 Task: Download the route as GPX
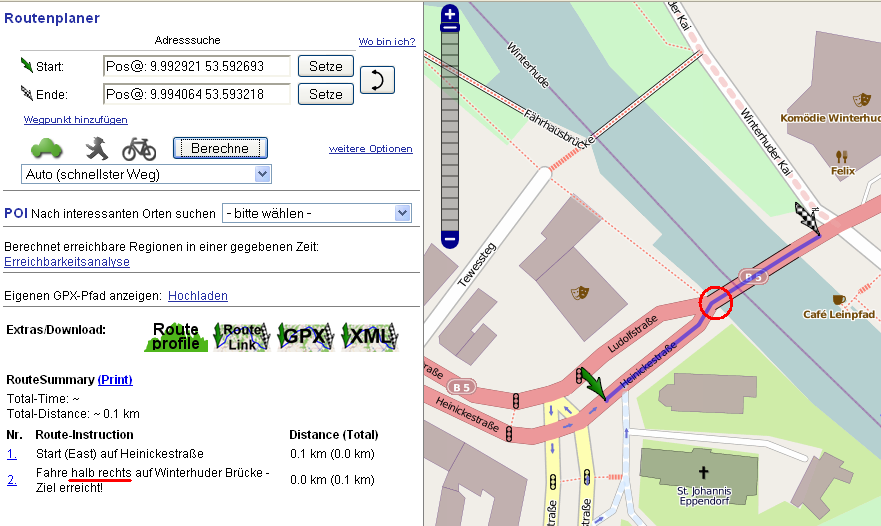click(304, 336)
